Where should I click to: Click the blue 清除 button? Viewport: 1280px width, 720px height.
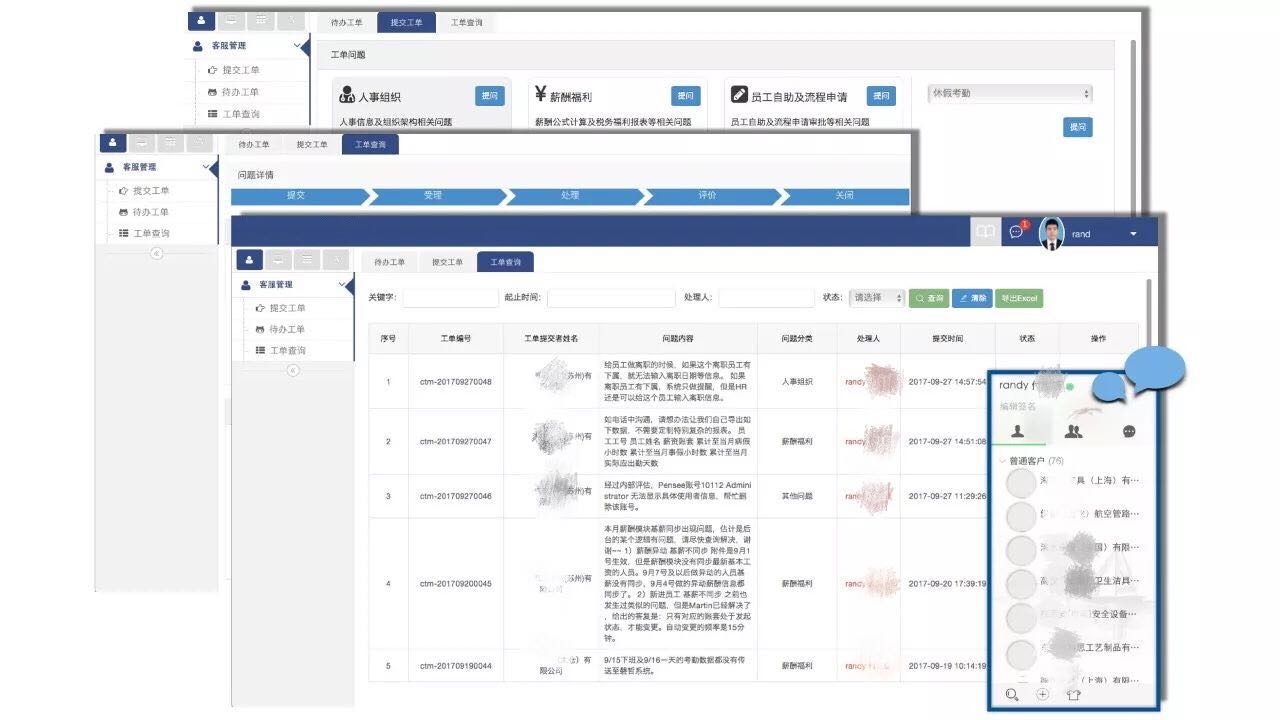(972, 298)
